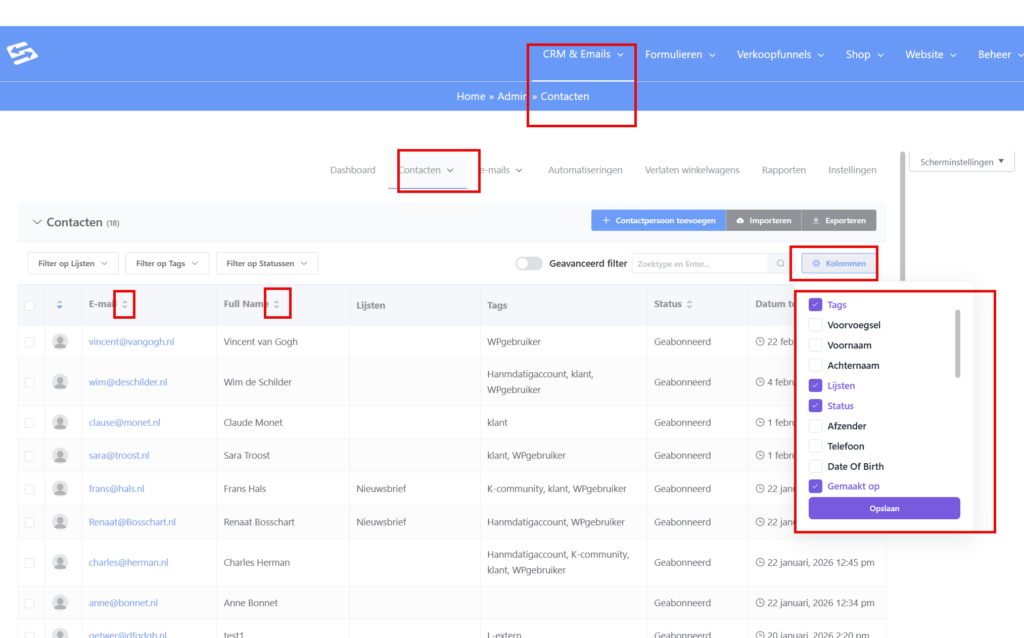
Task: Open the Scherminstellingen dropdown
Action: pyautogui.click(x=961, y=161)
